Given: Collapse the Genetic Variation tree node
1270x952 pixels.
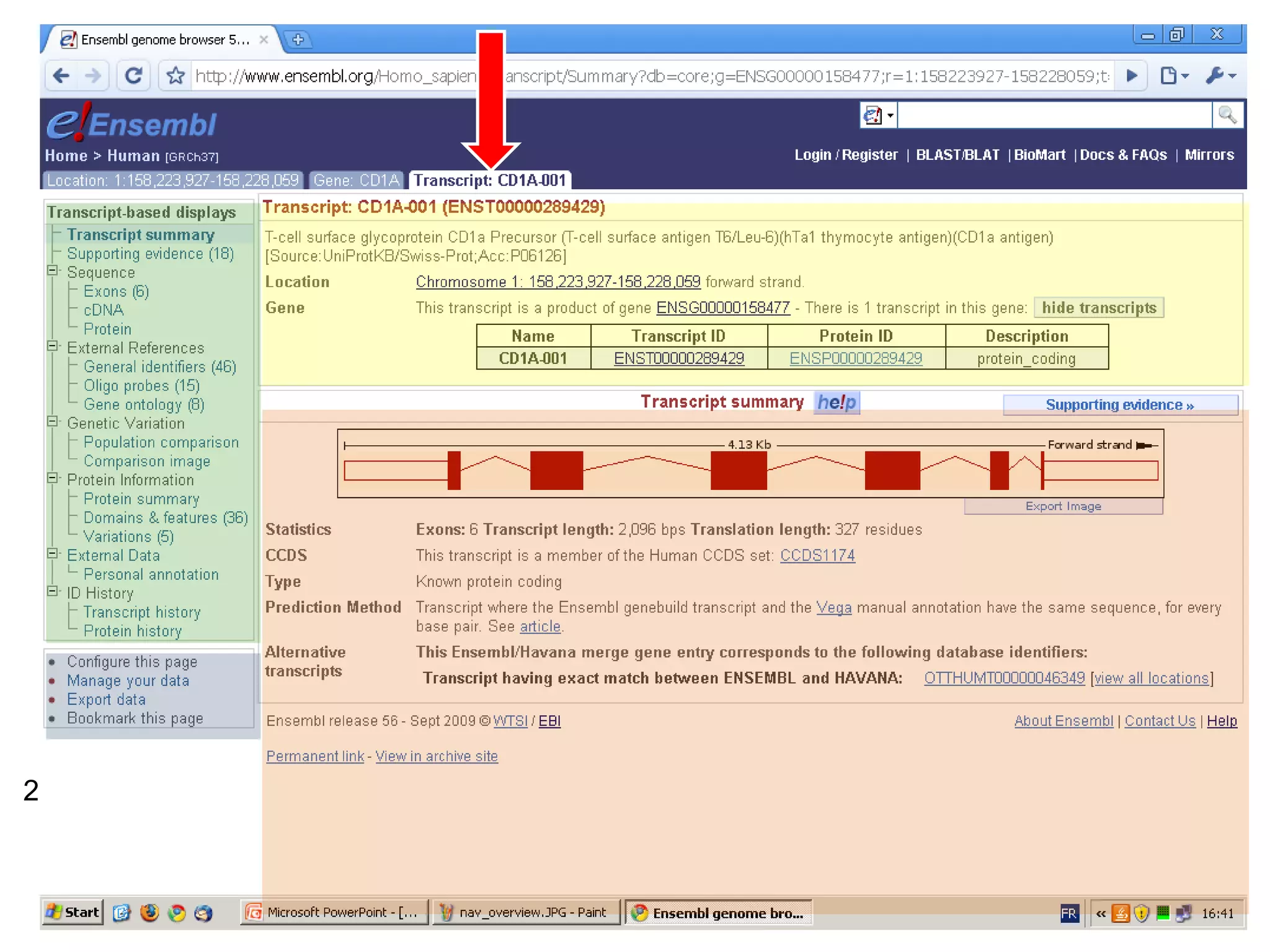Looking at the screenshot, I should click(x=53, y=422).
